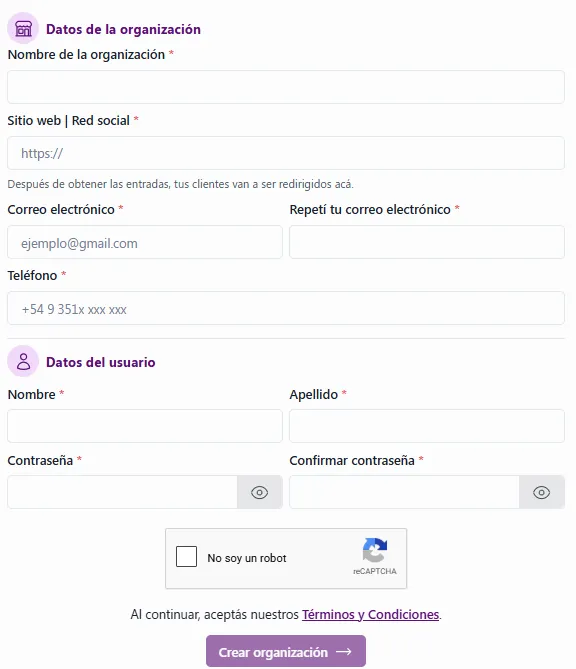Click the arrow icon on Crear organización
The height and width of the screenshot is (669, 576).
click(x=344, y=652)
